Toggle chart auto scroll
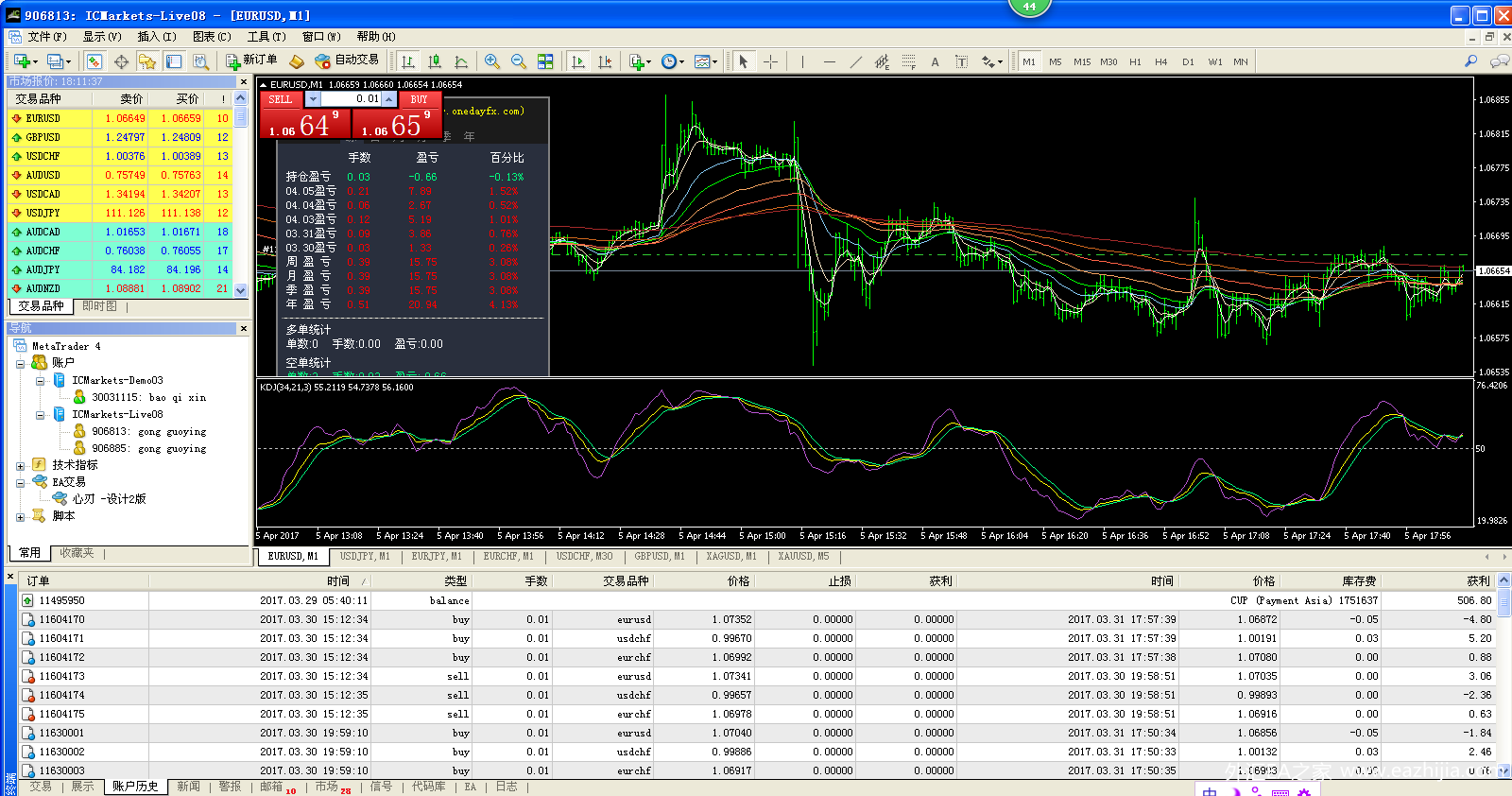Viewport: 1512px width, 796px height. (578, 61)
